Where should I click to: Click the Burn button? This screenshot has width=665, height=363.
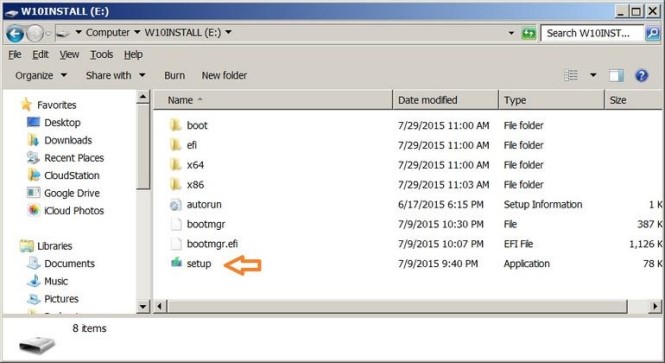click(174, 75)
